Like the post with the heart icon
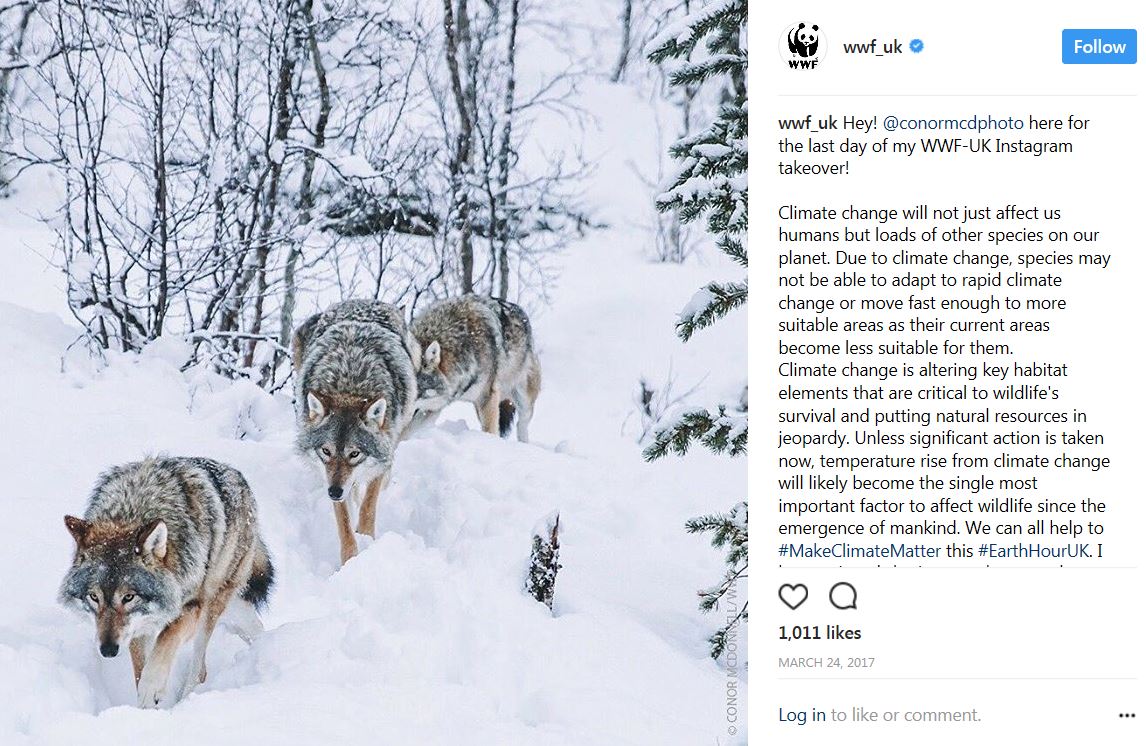 click(793, 596)
